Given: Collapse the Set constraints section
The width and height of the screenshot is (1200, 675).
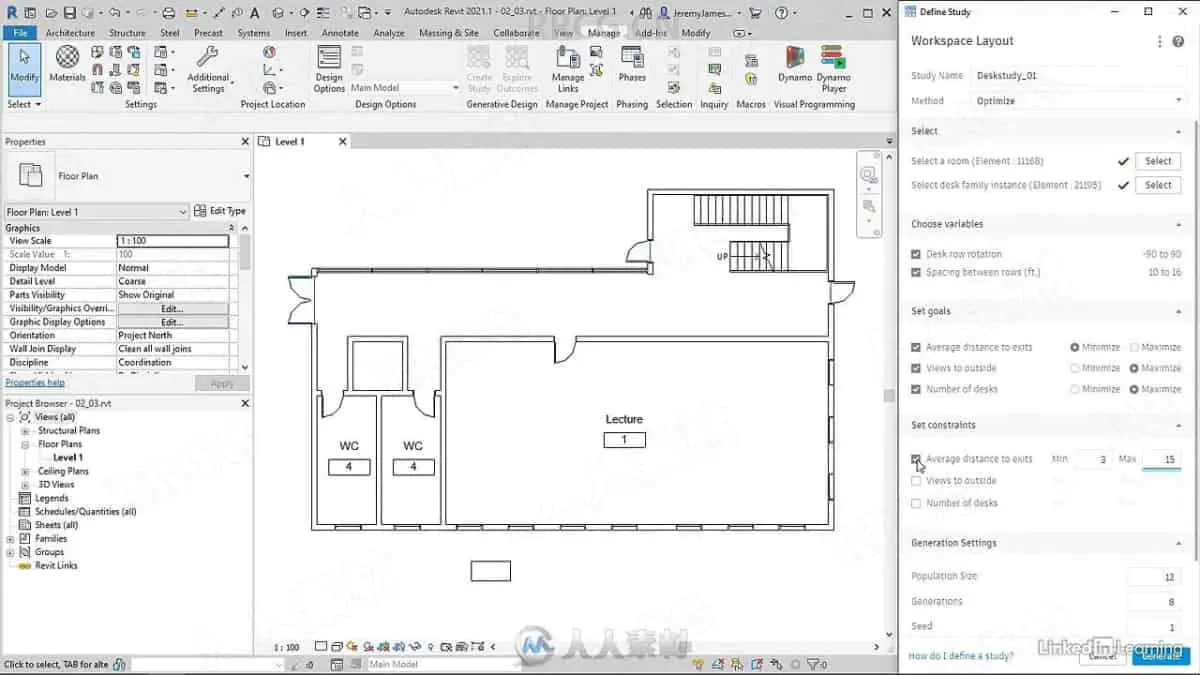Looking at the screenshot, I should [1179, 425].
